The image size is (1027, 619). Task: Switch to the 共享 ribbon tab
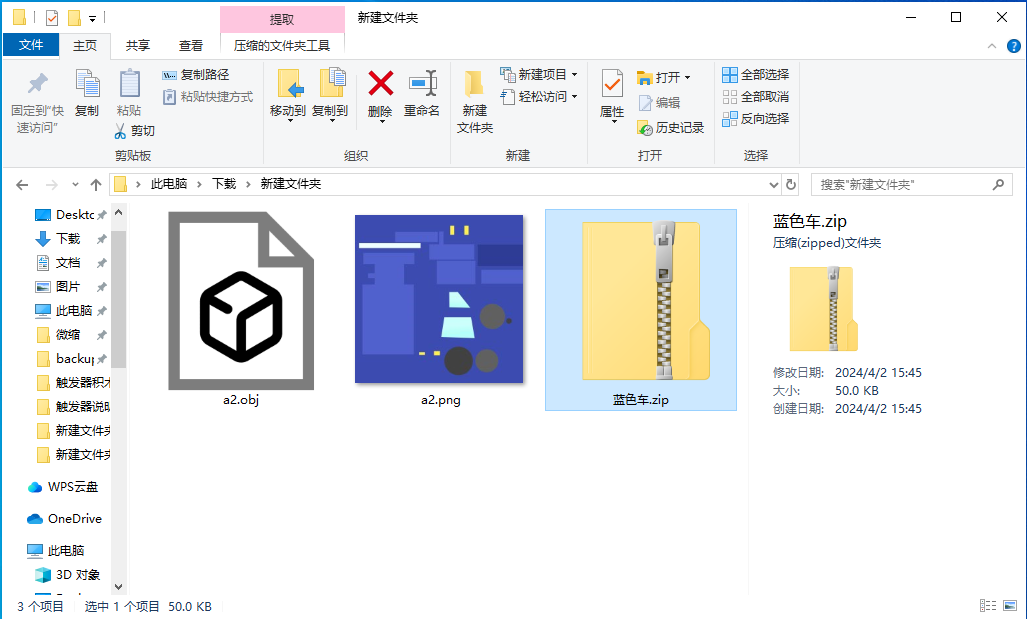click(x=138, y=45)
